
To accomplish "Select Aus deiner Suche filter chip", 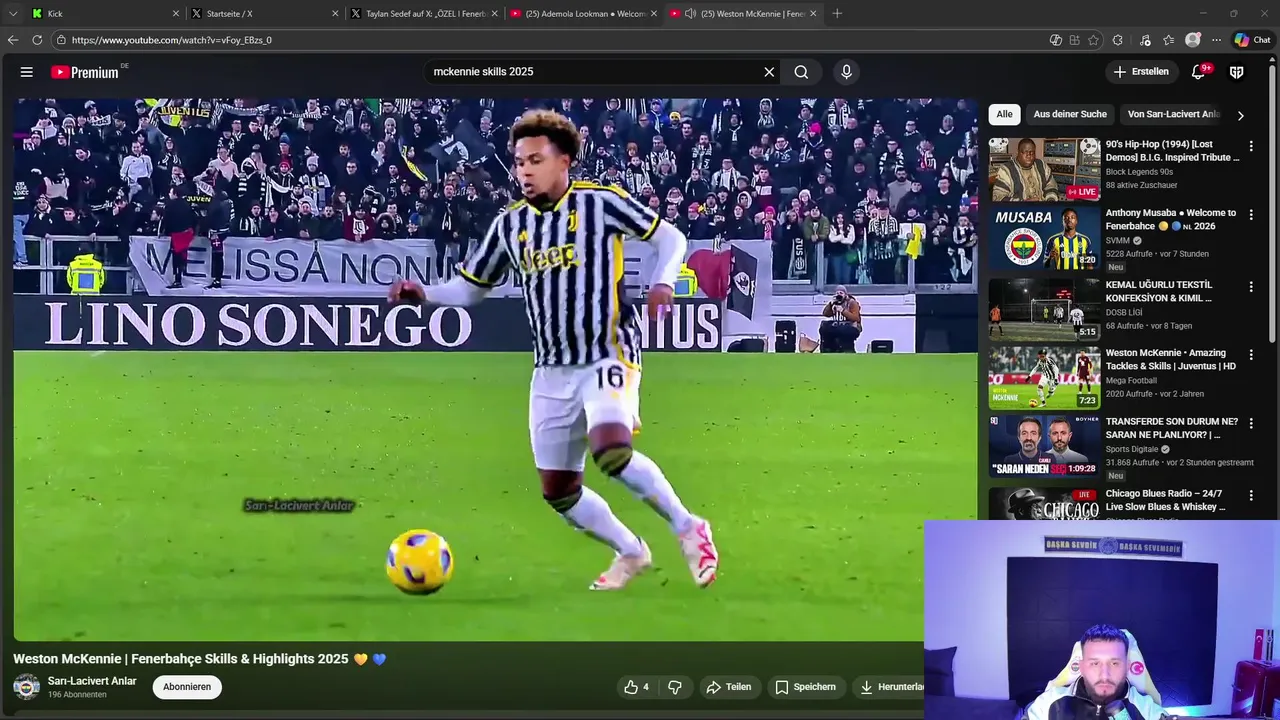I will tap(1070, 114).
